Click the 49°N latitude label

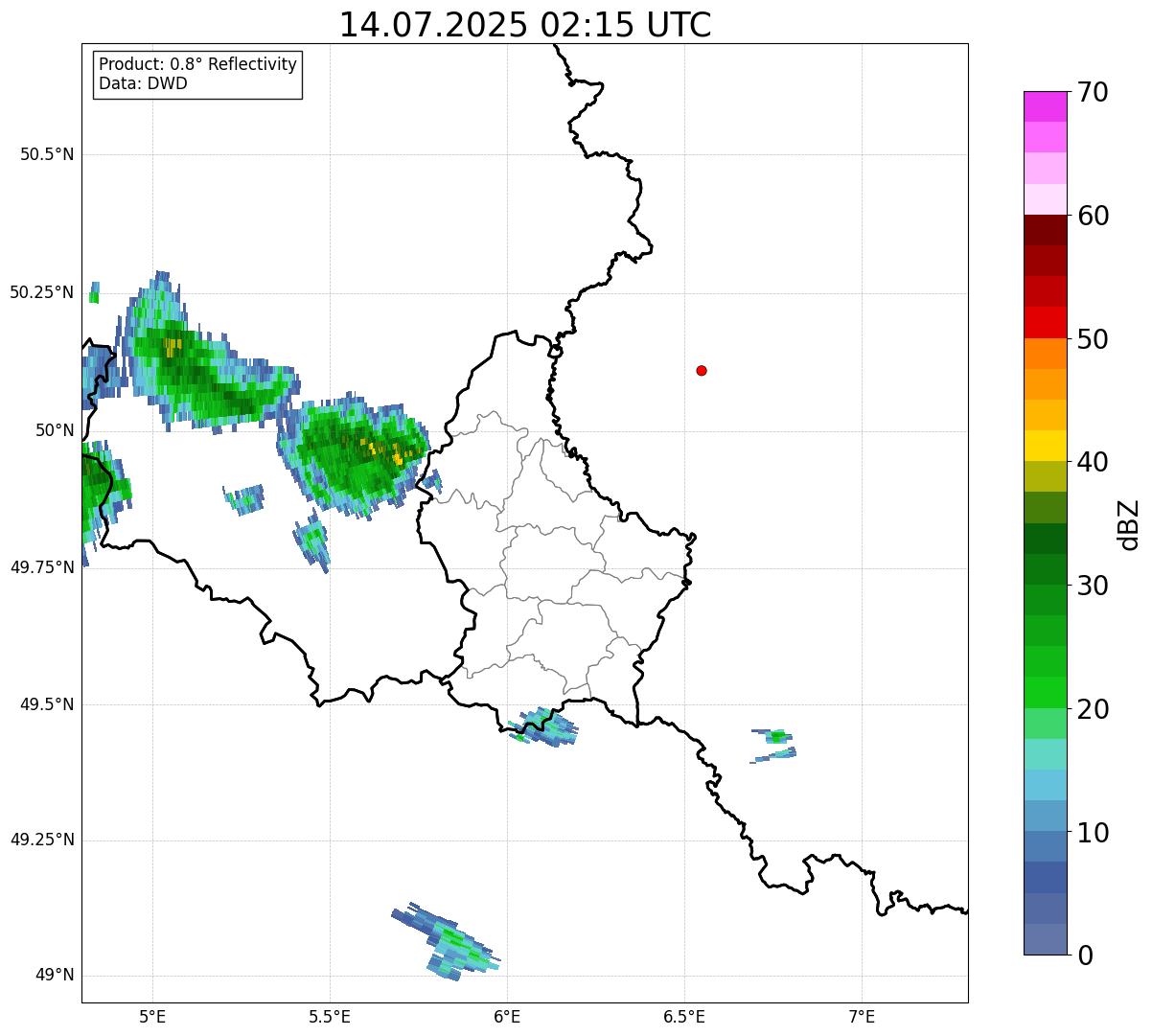tap(56, 976)
